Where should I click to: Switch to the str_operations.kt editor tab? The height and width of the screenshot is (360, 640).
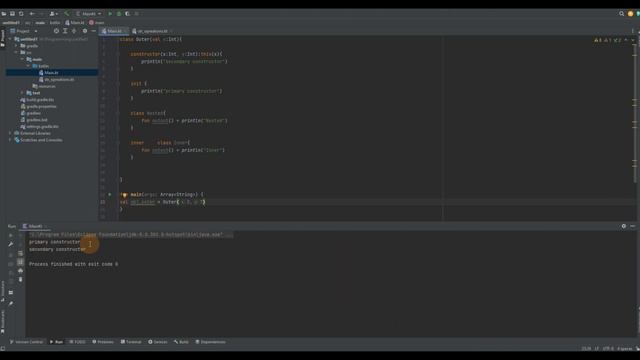click(x=151, y=31)
